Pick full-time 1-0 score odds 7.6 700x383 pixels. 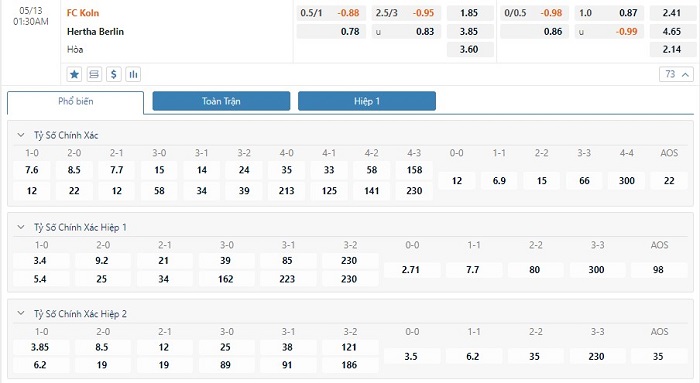[32, 170]
